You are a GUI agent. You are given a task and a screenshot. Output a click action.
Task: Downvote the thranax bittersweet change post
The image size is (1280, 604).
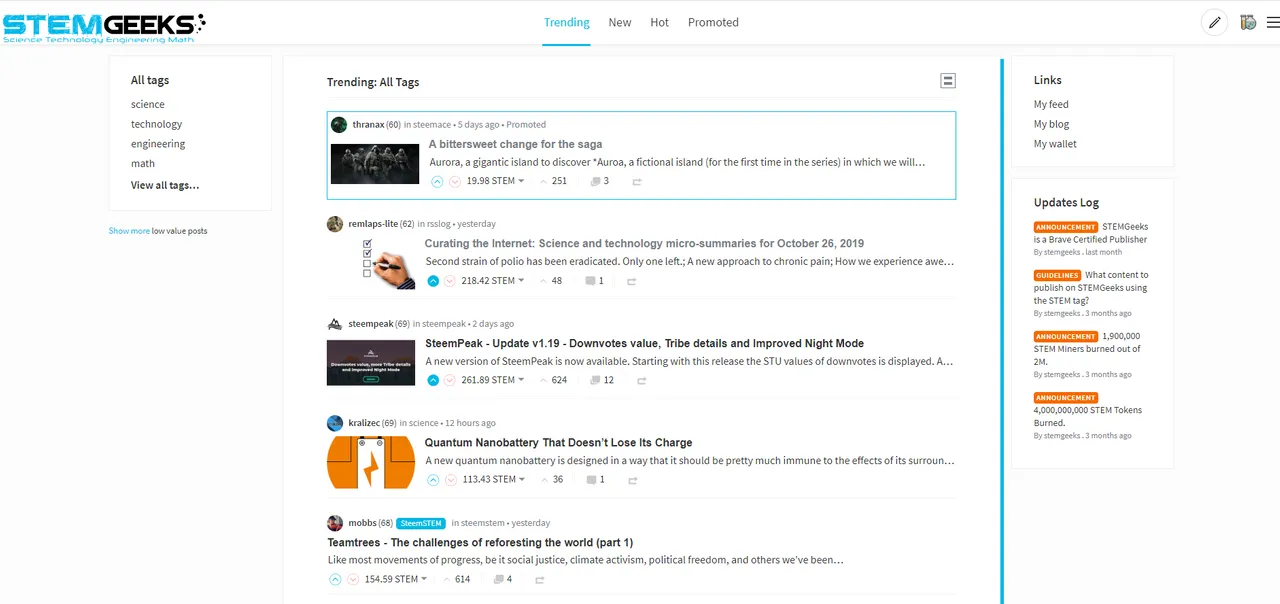[454, 181]
